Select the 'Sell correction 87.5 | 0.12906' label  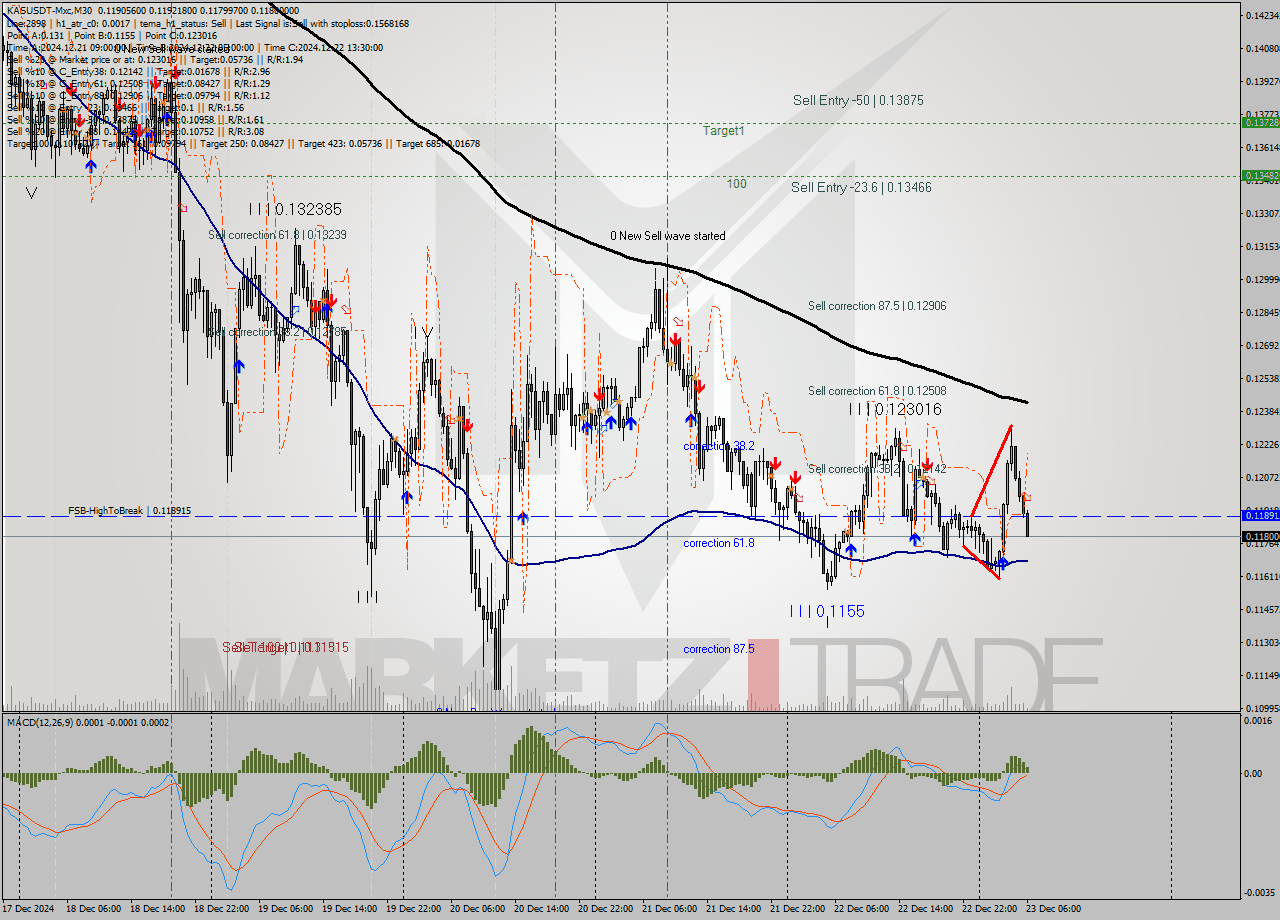pos(877,306)
